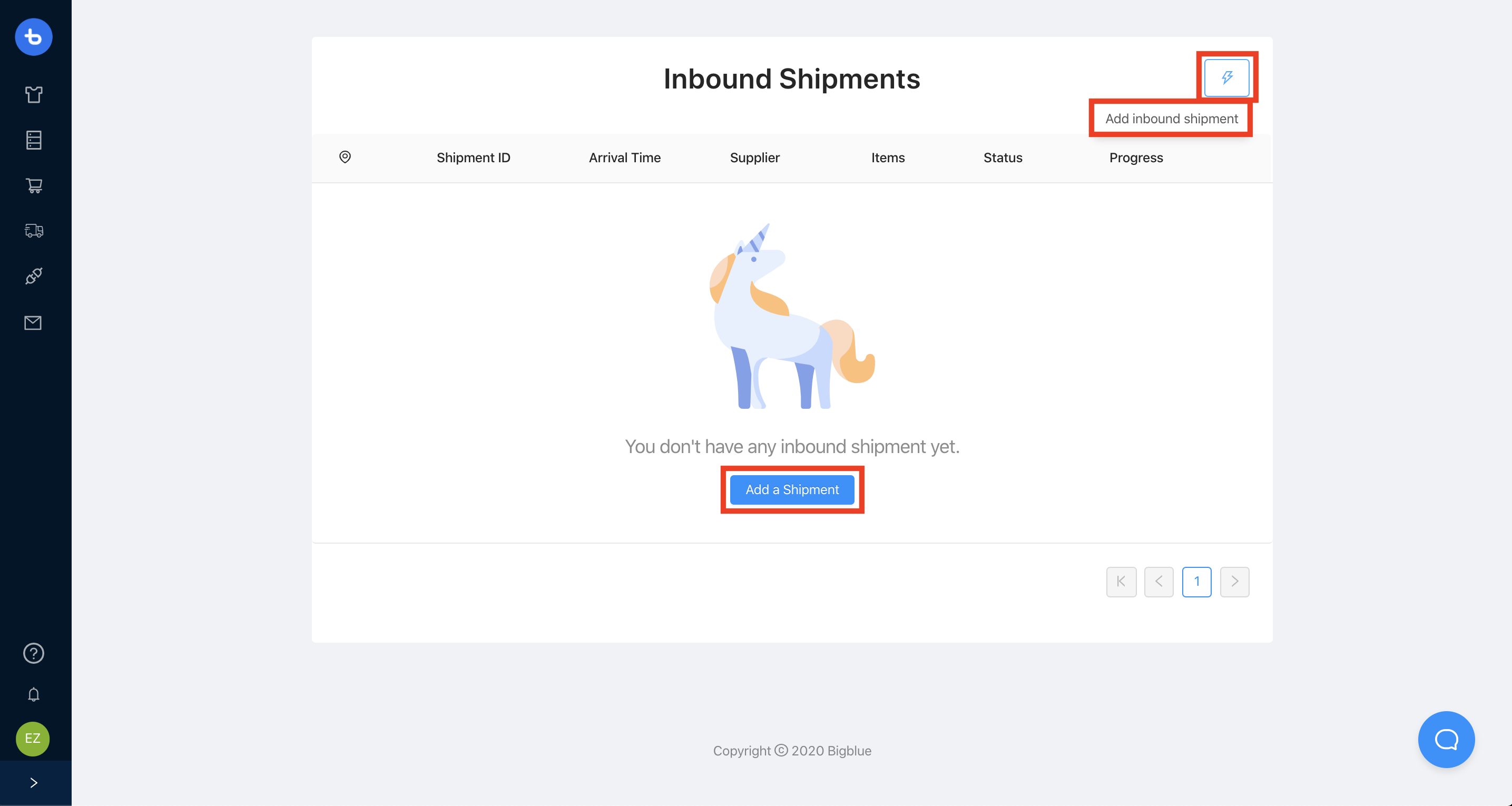Image resolution: width=1512 pixels, height=806 pixels.
Task: Open the integrations plug icon
Action: pyautogui.click(x=34, y=276)
